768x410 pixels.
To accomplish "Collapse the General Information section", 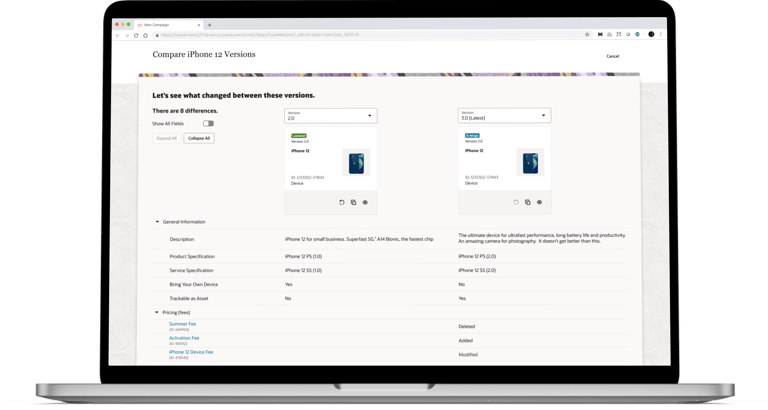I will (x=157, y=222).
